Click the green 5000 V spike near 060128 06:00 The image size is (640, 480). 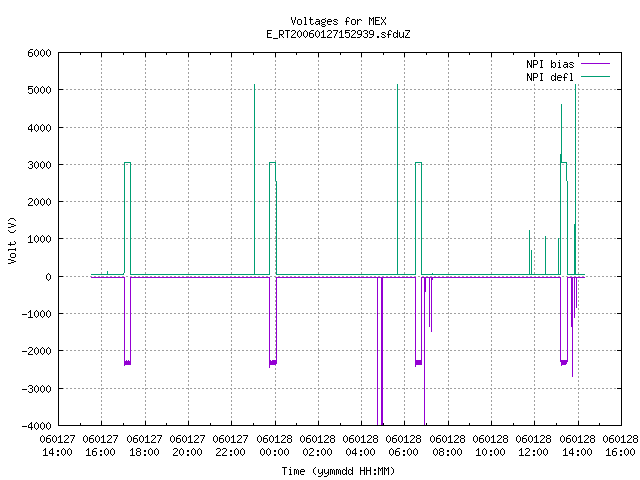click(x=398, y=180)
